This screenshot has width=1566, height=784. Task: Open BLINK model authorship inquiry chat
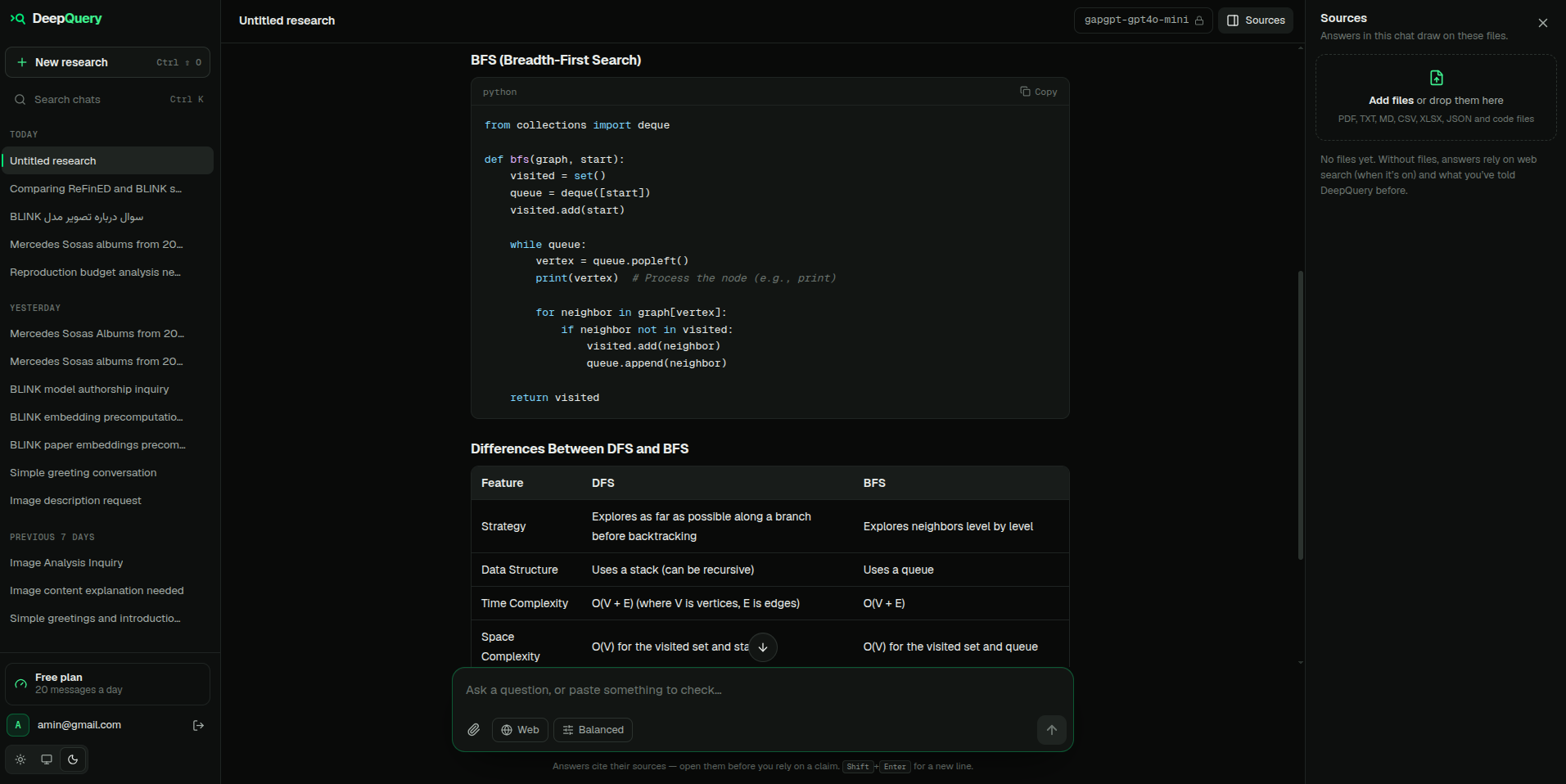pos(107,389)
